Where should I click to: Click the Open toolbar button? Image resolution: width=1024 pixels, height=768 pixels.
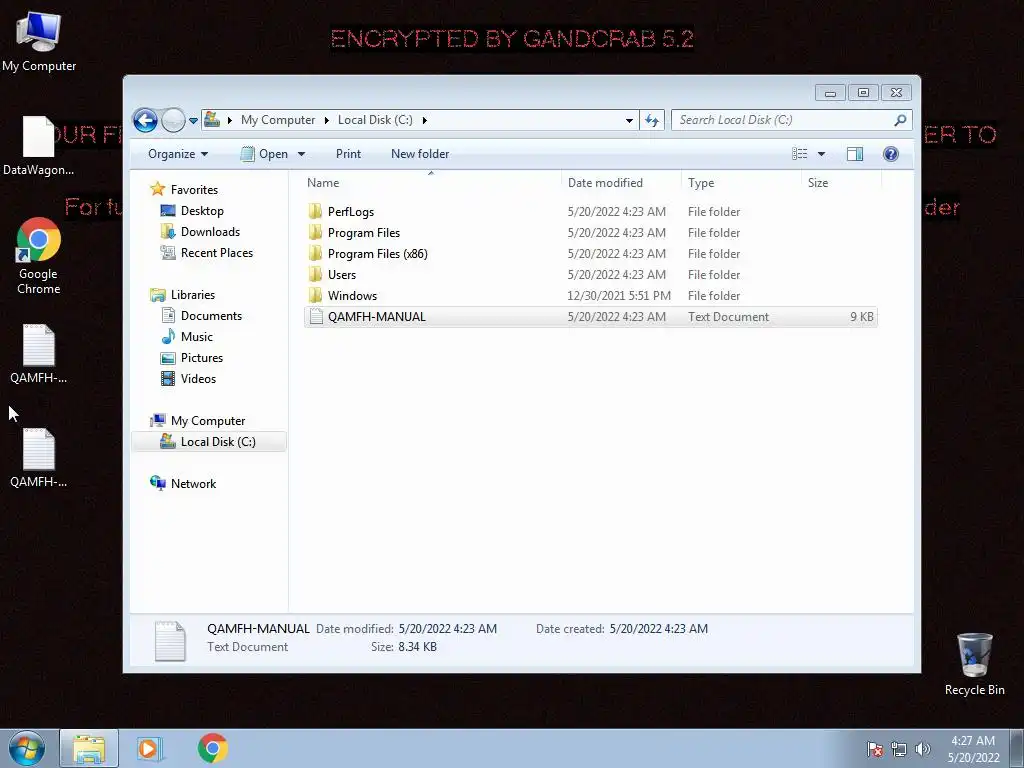(265, 154)
